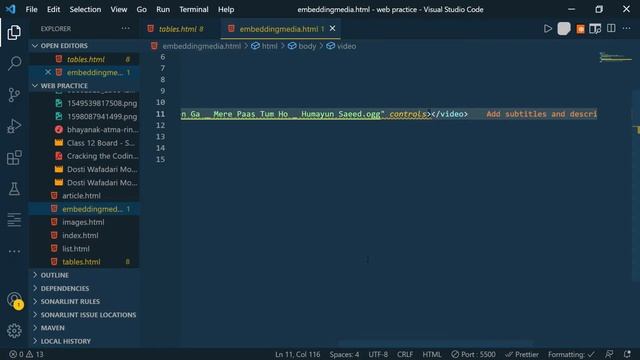The height and width of the screenshot is (360, 640).
Task: Open the Selection menu
Action: tap(85, 9)
